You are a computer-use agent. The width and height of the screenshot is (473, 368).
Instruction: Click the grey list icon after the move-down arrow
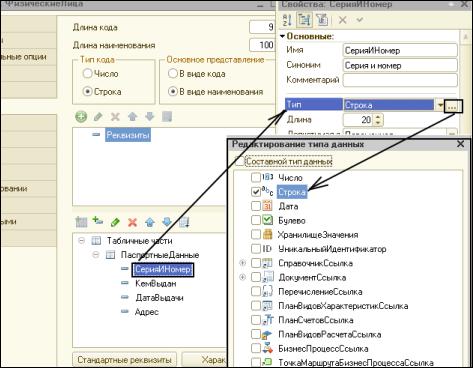(x=167, y=117)
